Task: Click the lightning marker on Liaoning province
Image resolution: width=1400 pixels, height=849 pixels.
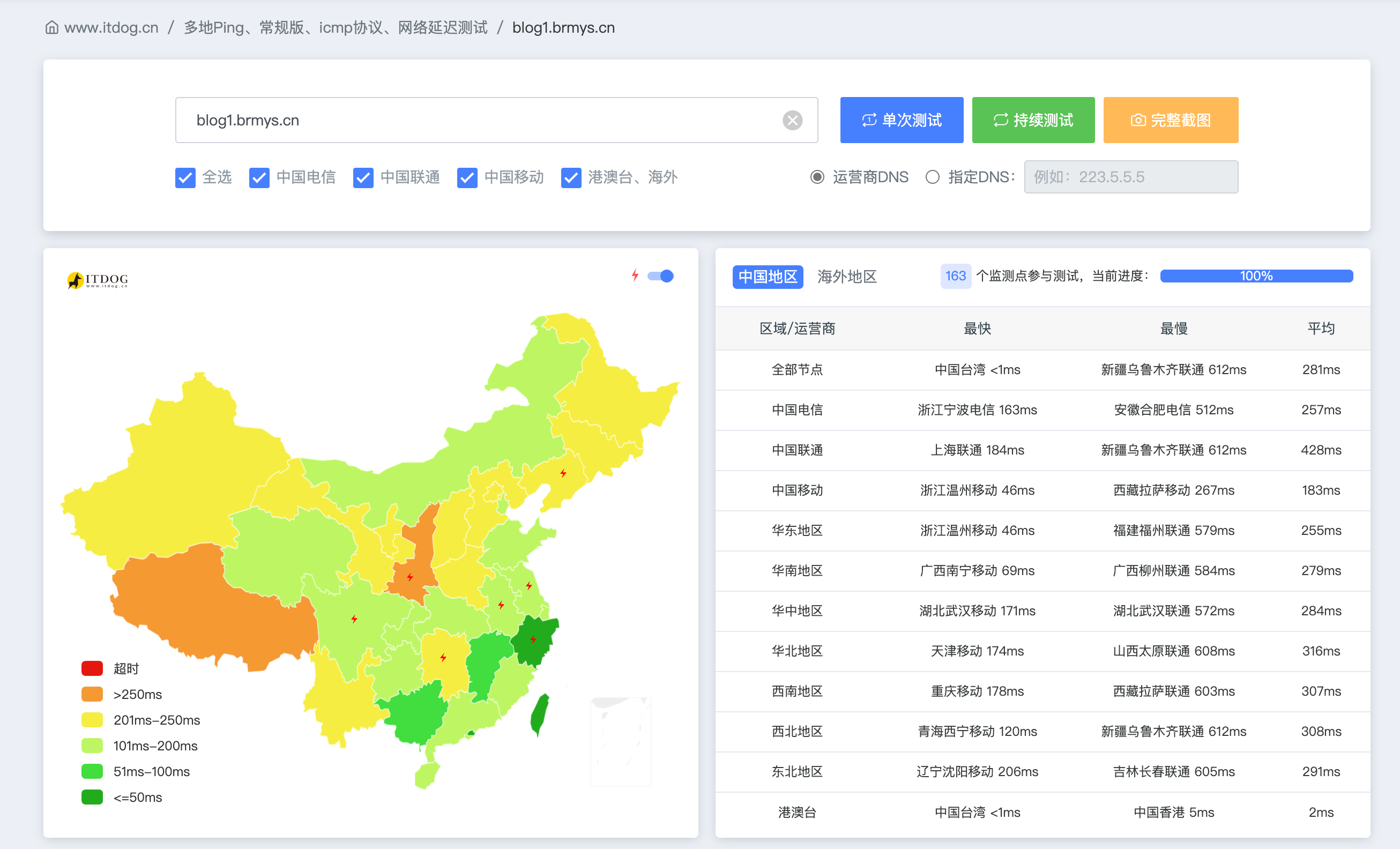Action: pos(563,473)
